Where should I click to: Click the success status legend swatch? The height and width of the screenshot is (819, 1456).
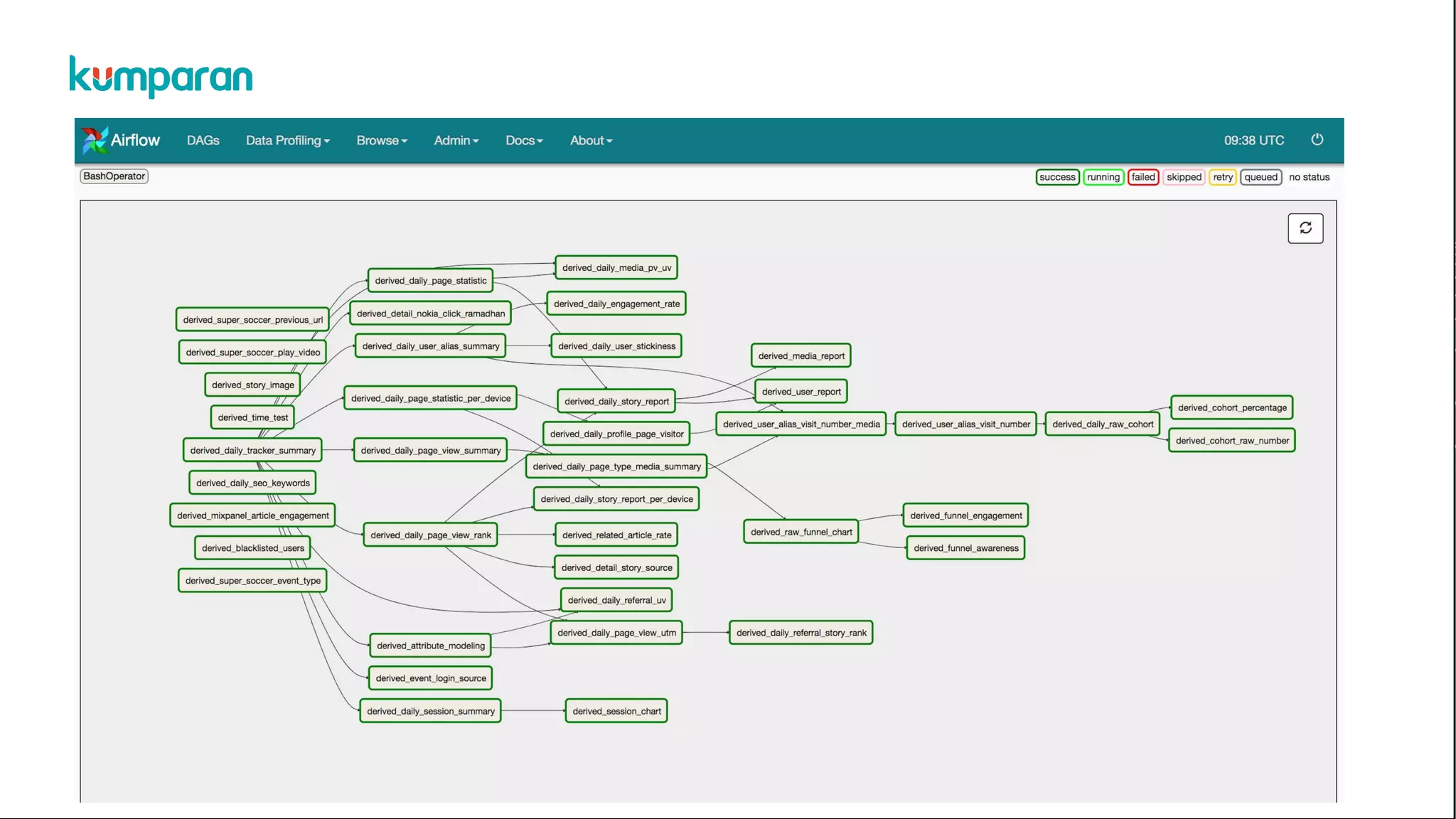(1057, 177)
